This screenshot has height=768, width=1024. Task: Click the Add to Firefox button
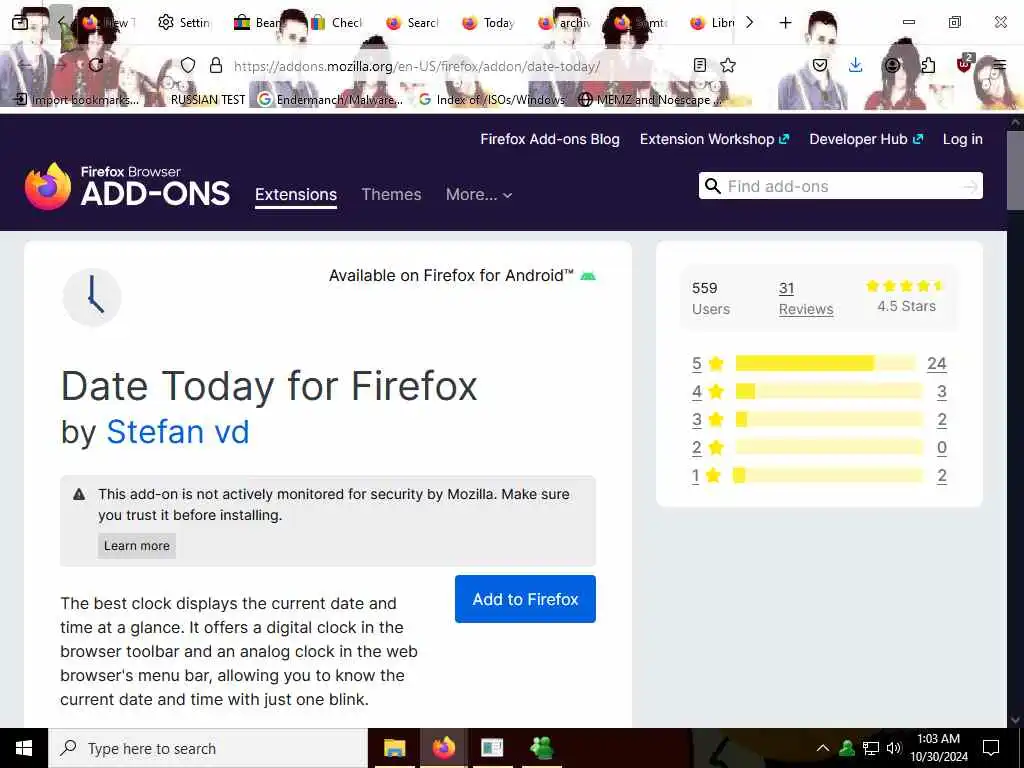pyautogui.click(x=525, y=599)
